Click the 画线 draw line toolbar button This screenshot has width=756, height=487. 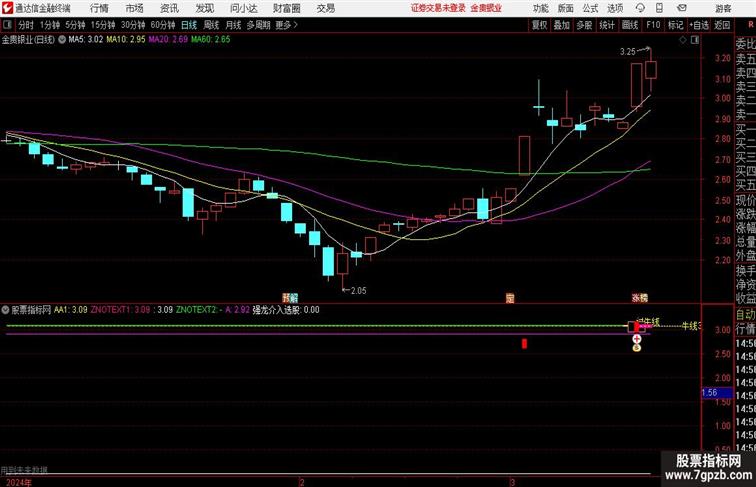630,25
